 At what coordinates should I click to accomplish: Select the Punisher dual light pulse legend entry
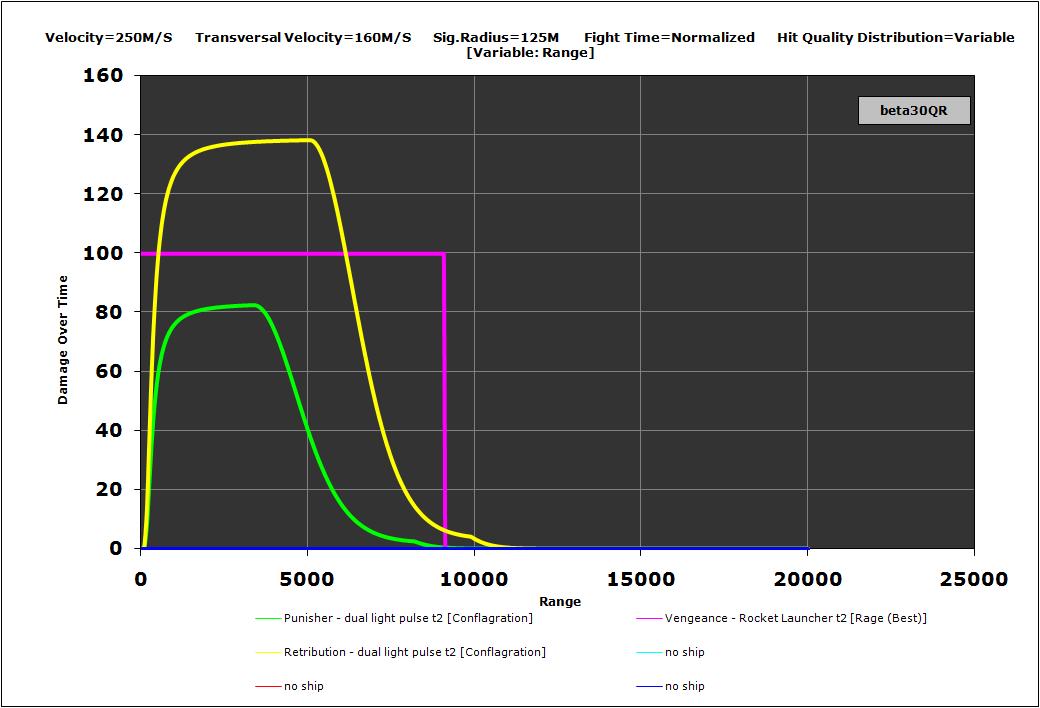pyautogui.click(x=394, y=618)
